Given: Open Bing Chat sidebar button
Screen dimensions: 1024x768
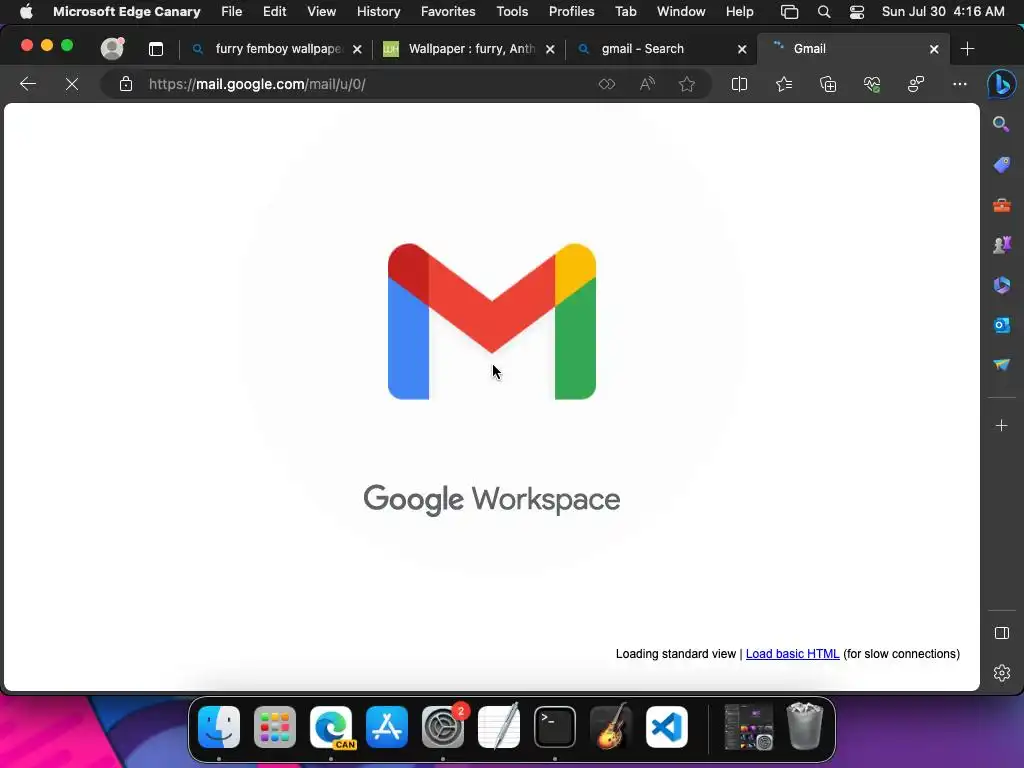Looking at the screenshot, I should 1001,84.
